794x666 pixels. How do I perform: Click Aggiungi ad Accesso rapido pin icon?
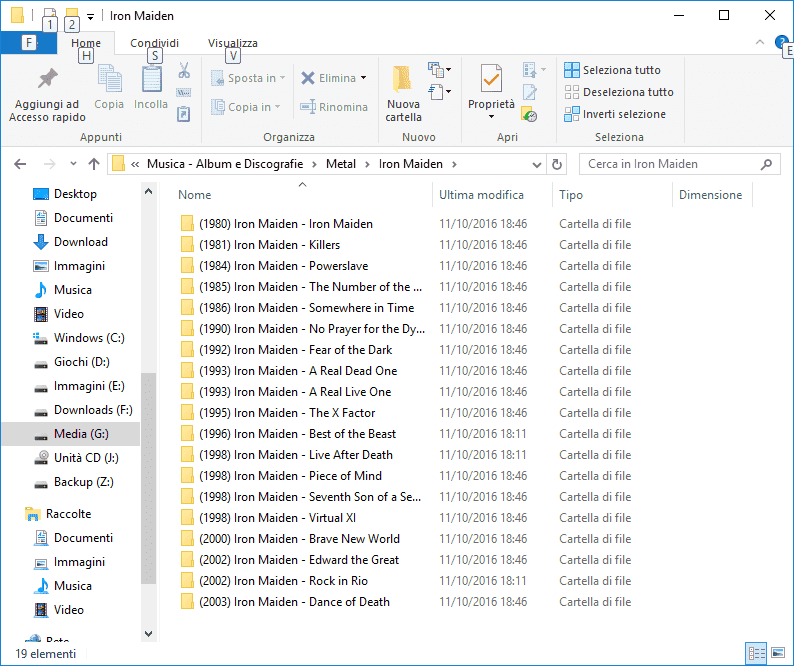tap(48, 78)
